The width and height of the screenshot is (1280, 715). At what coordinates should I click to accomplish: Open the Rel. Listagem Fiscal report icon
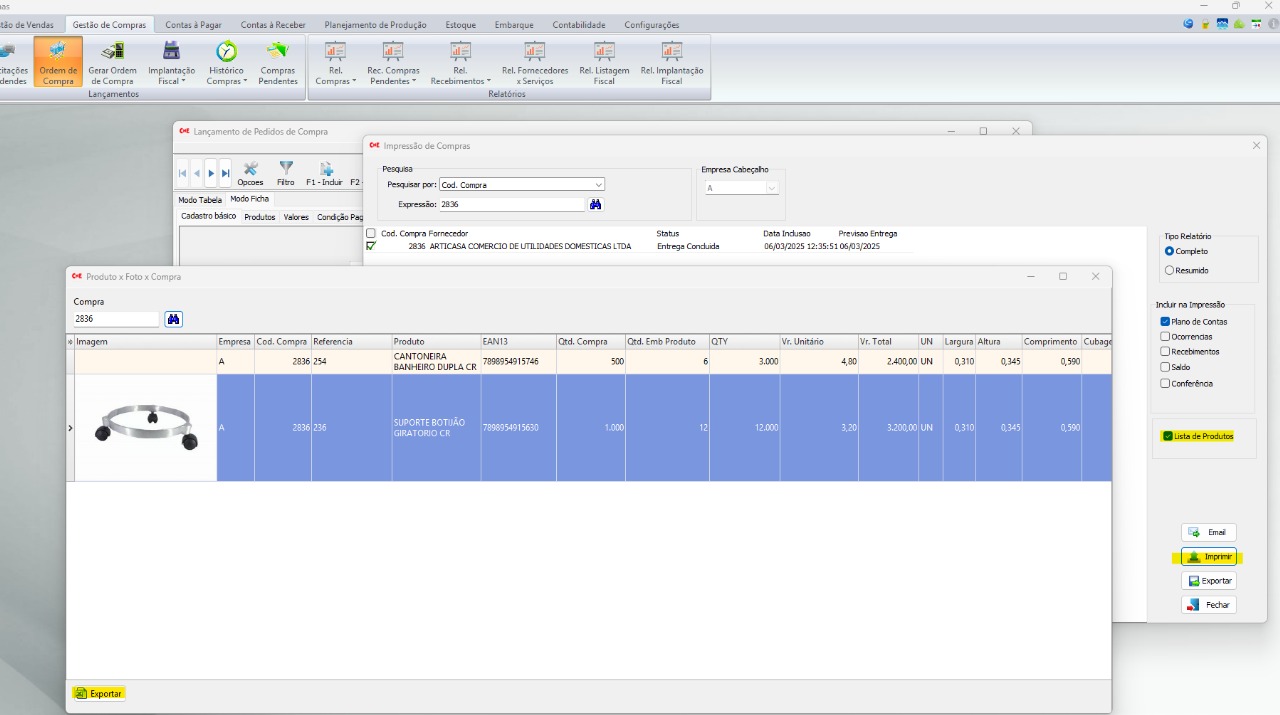click(604, 61)
